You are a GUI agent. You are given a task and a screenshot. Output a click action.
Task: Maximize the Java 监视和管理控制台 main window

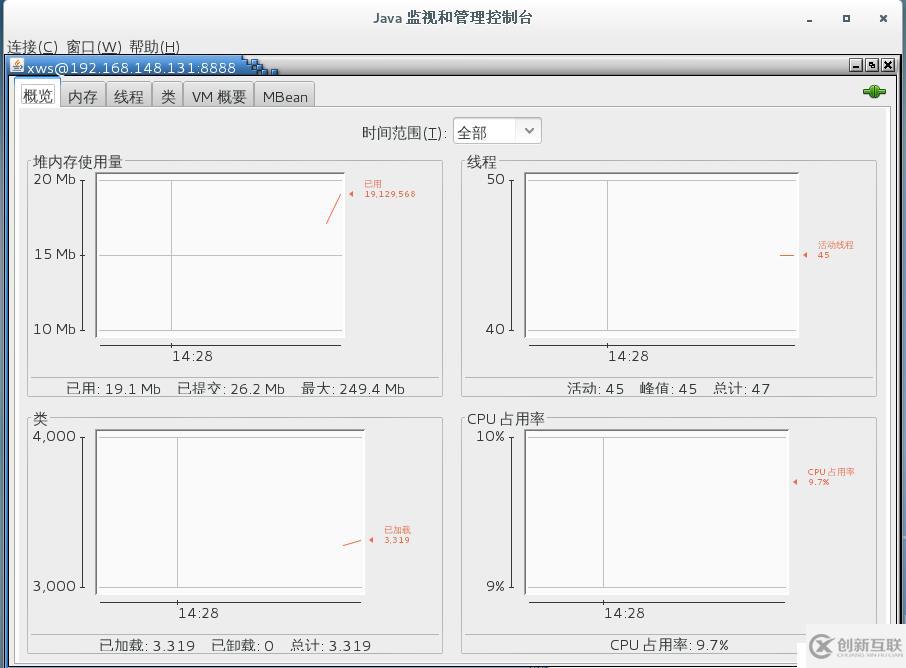click(846, 18)
